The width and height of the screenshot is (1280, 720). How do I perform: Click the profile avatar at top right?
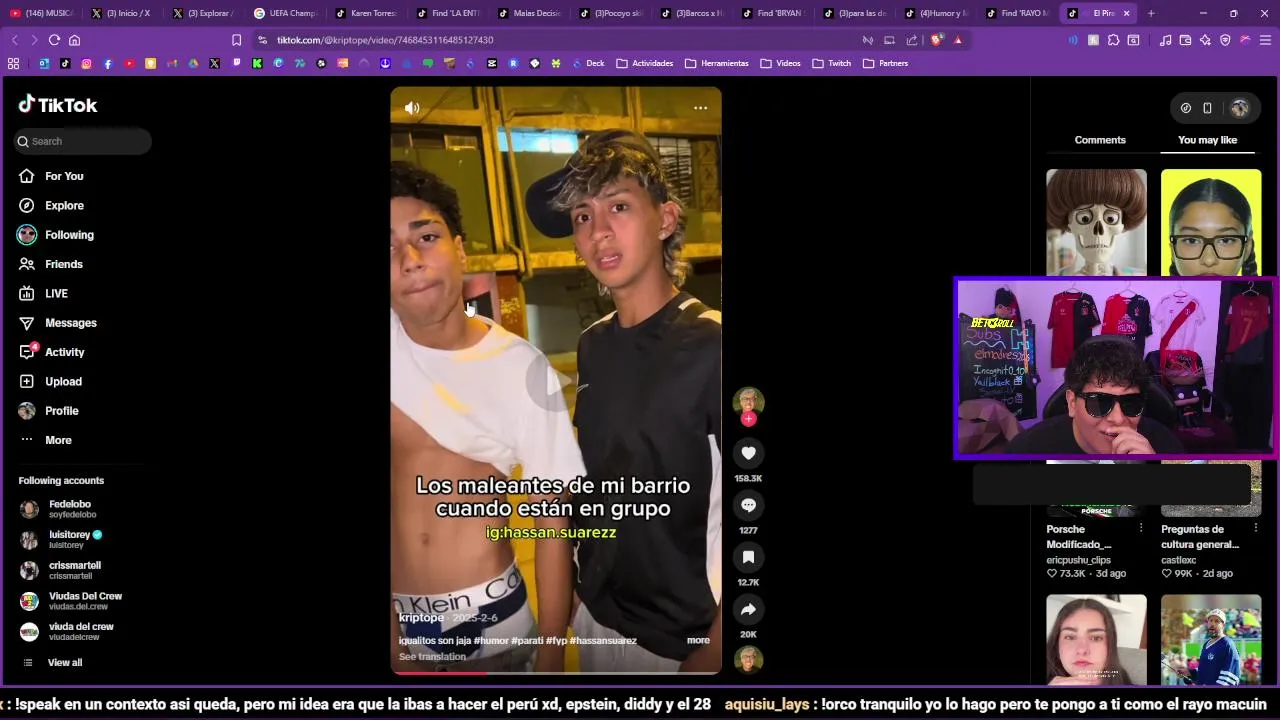tap(1240, 108)
